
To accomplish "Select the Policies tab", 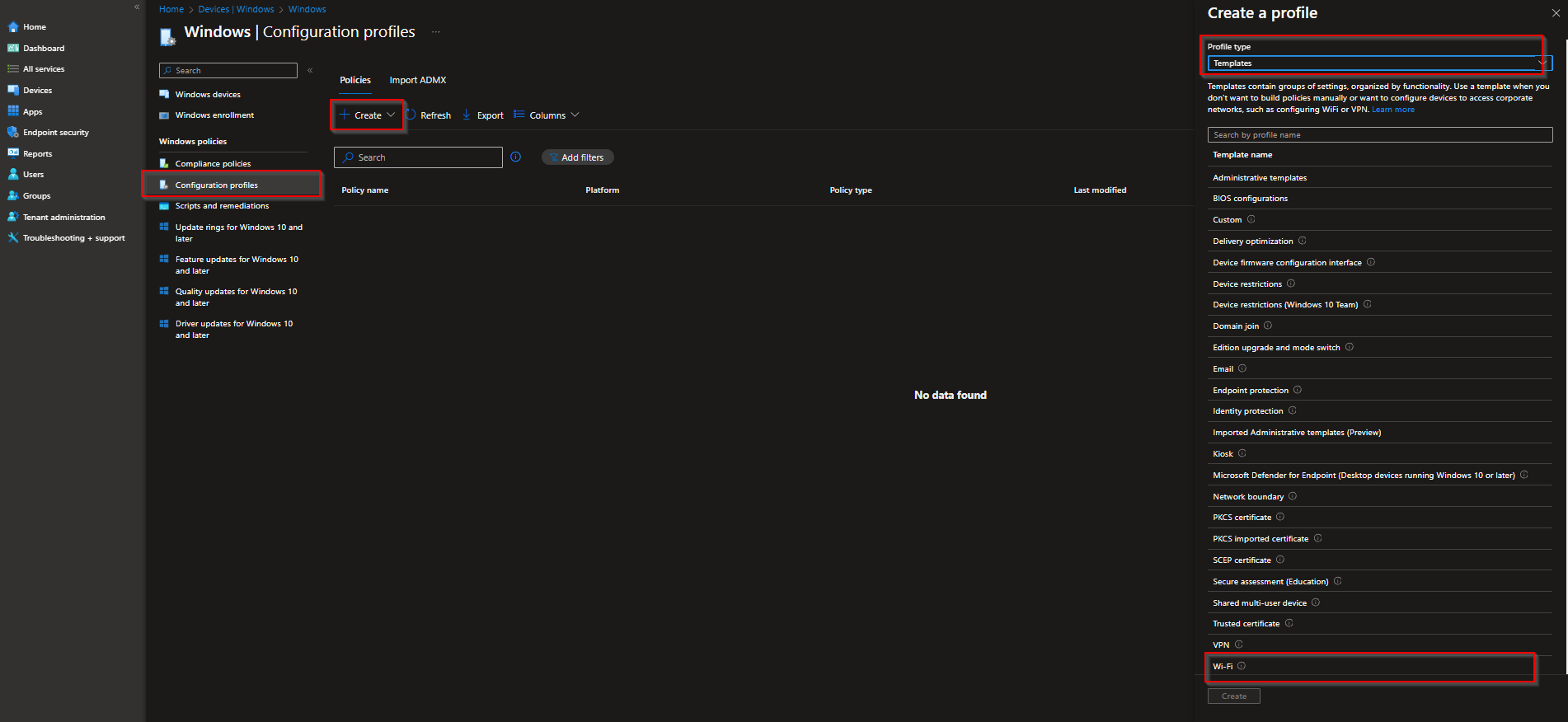I will pos(355,80).
